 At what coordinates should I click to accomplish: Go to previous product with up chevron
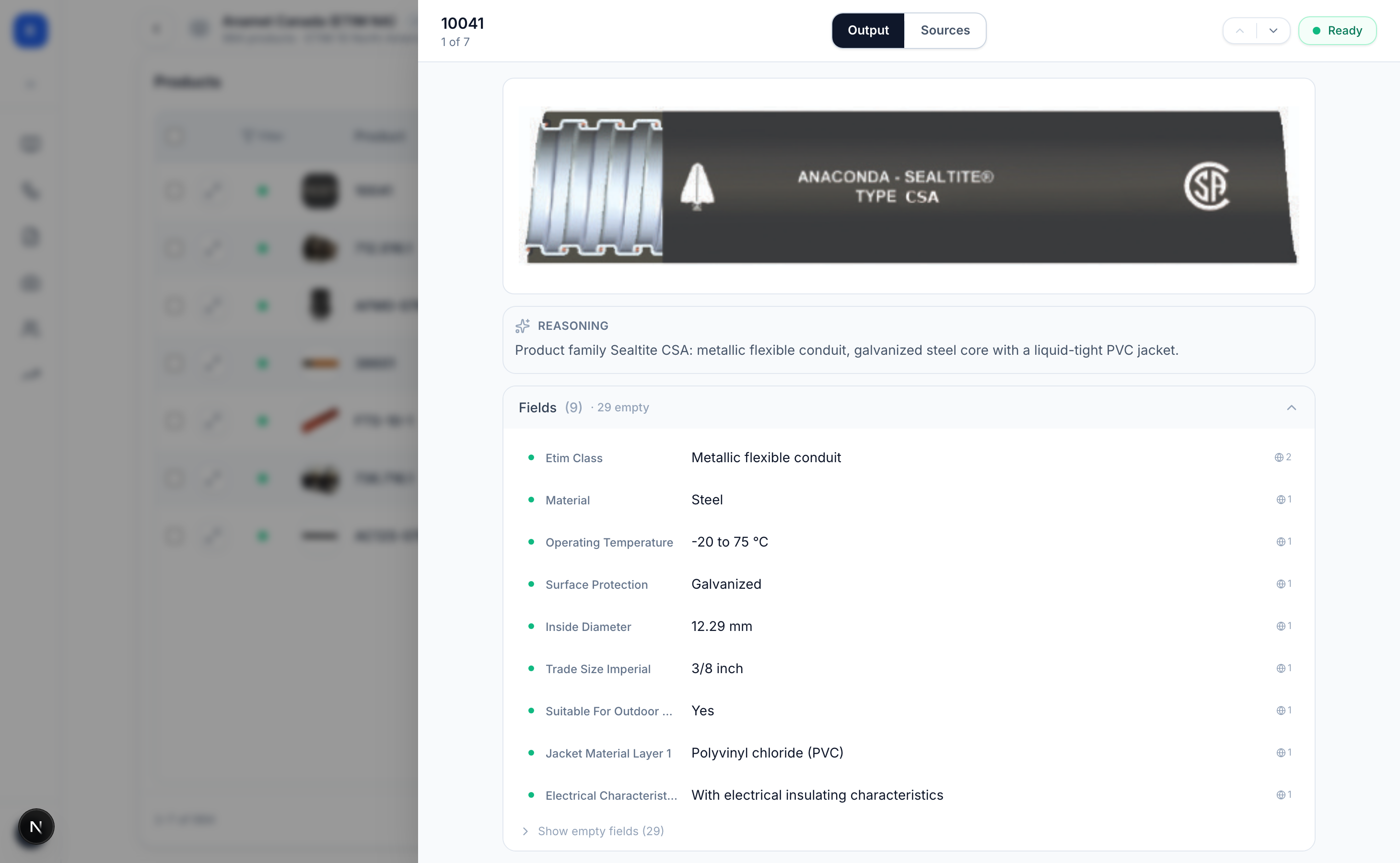1240,31
